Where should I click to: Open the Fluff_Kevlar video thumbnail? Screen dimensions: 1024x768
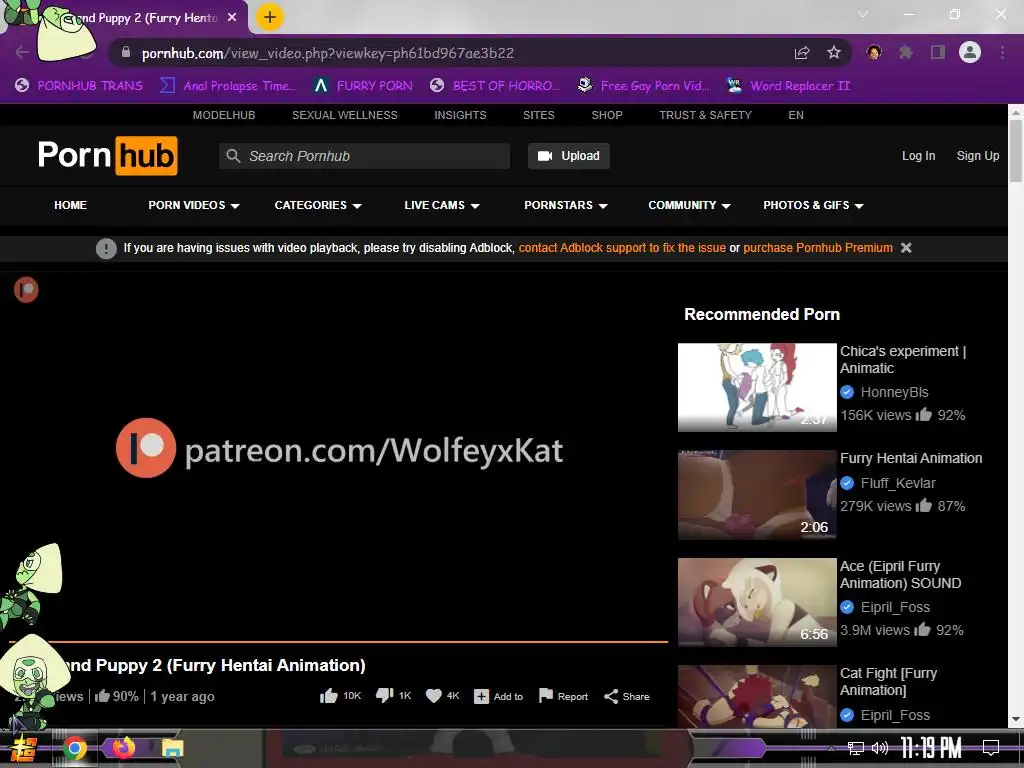coord(757,494)
